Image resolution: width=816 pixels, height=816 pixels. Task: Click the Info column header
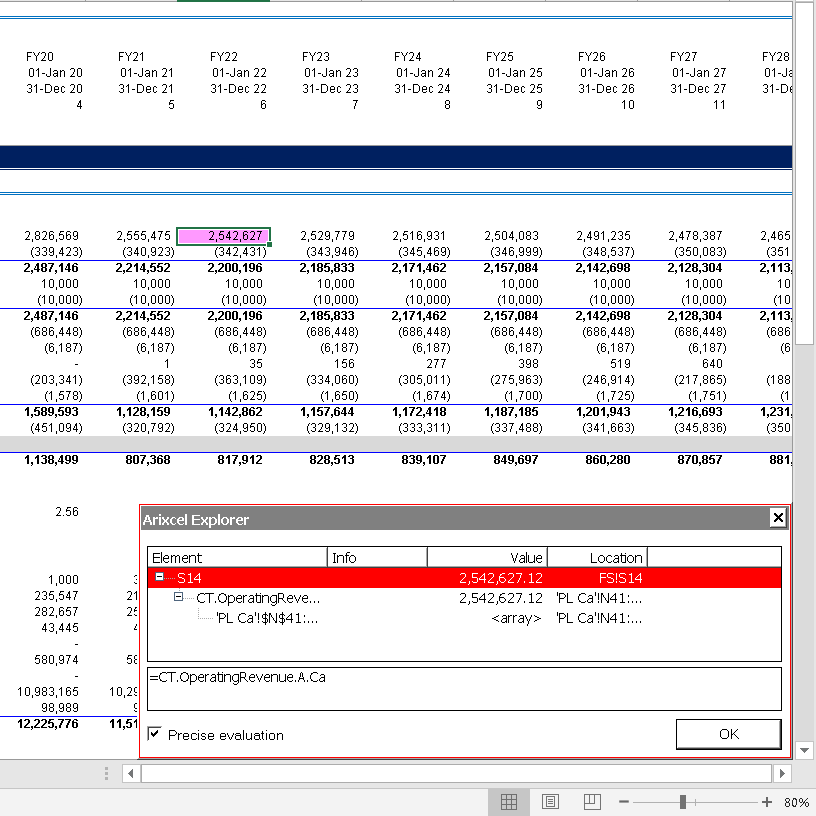377,557
